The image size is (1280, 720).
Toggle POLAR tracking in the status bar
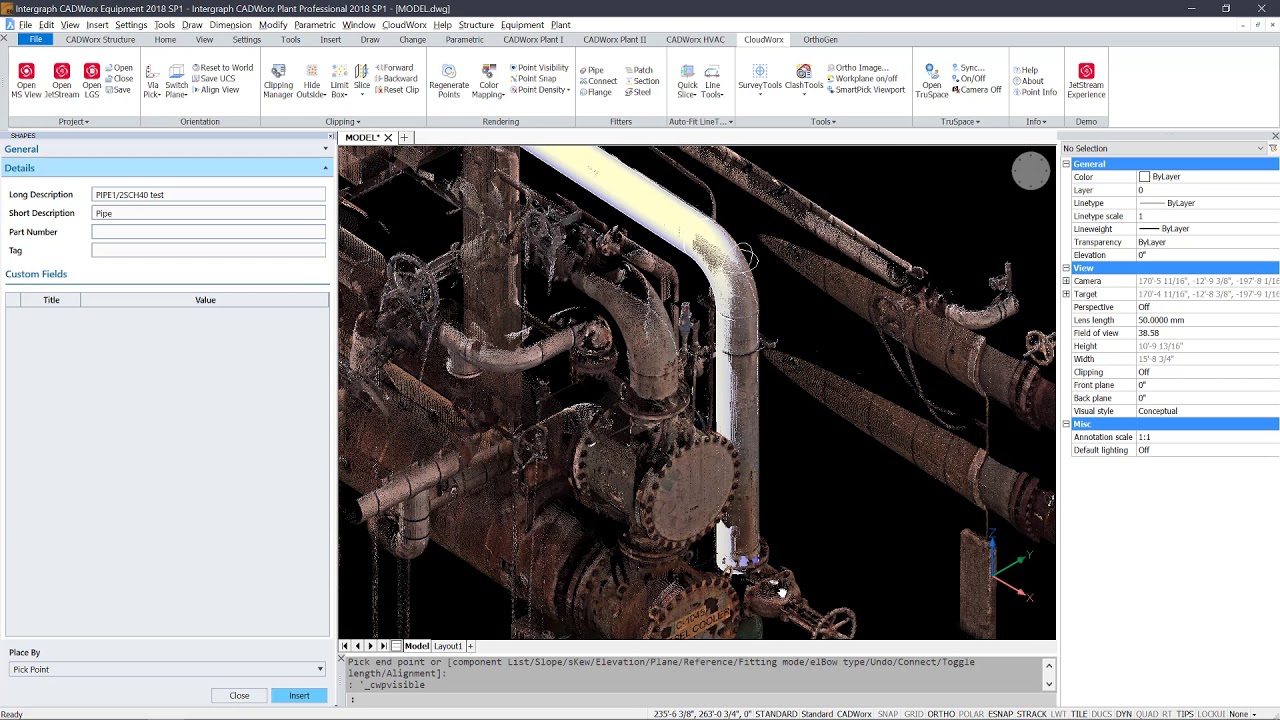point(971,714)
